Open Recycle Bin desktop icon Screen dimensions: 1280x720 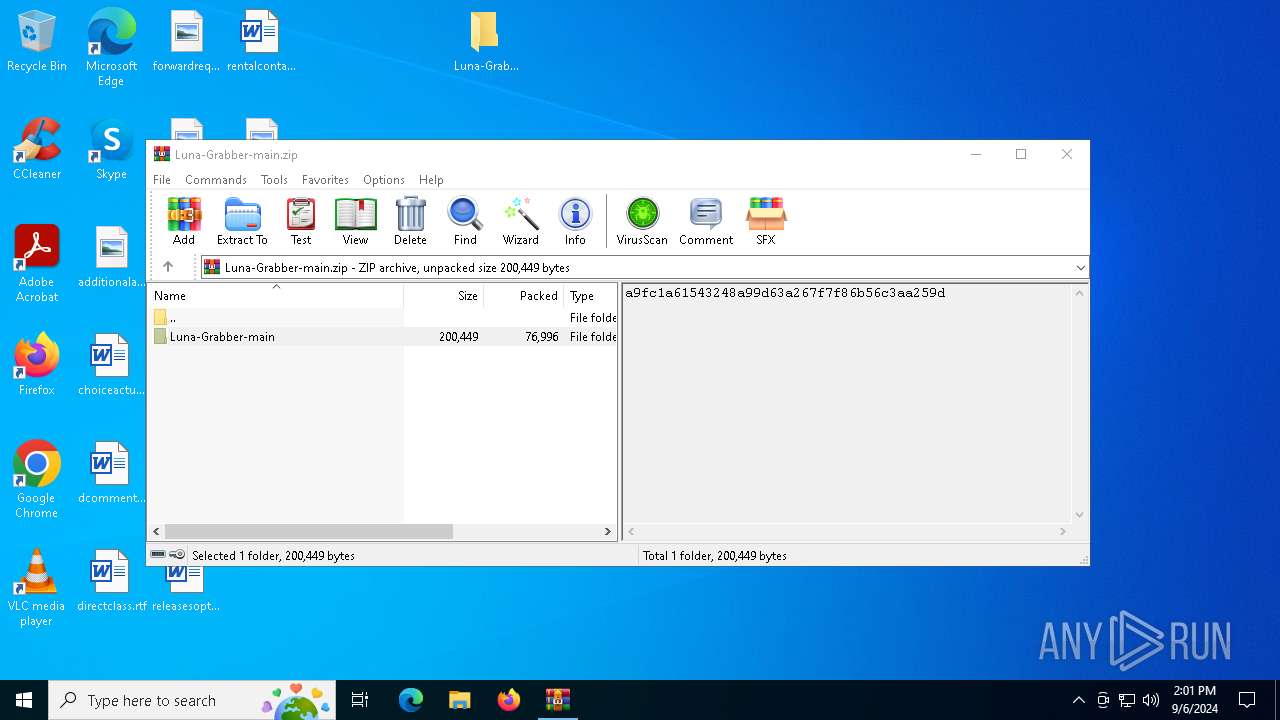(37, 41)
